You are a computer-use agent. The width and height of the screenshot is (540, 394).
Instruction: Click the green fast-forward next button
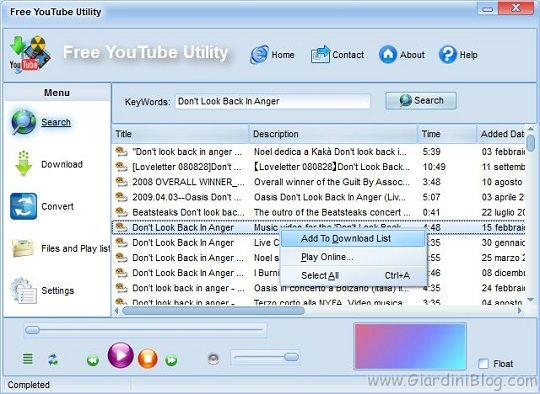pyautogui.click(x=171, y=361)
